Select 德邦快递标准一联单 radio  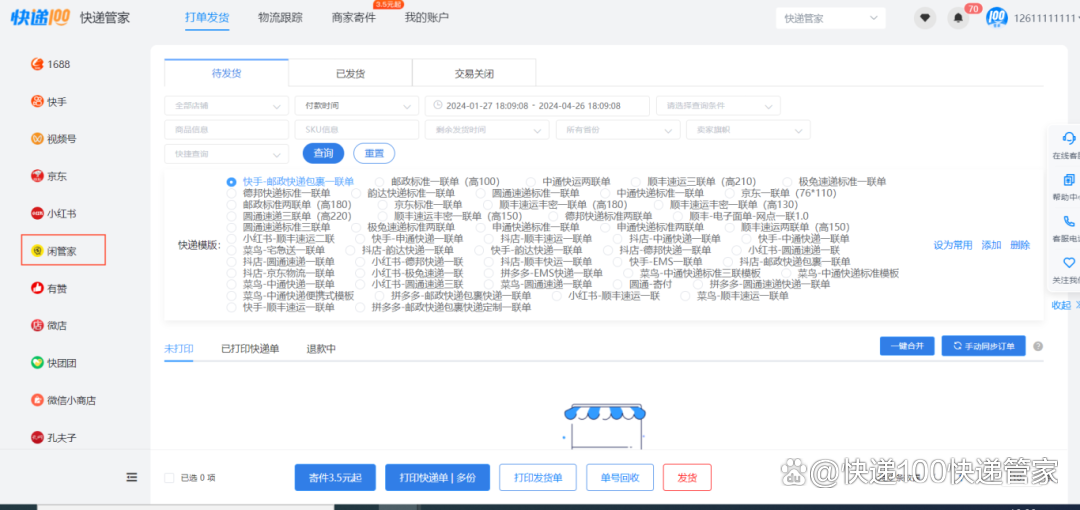tap(231, 193)
